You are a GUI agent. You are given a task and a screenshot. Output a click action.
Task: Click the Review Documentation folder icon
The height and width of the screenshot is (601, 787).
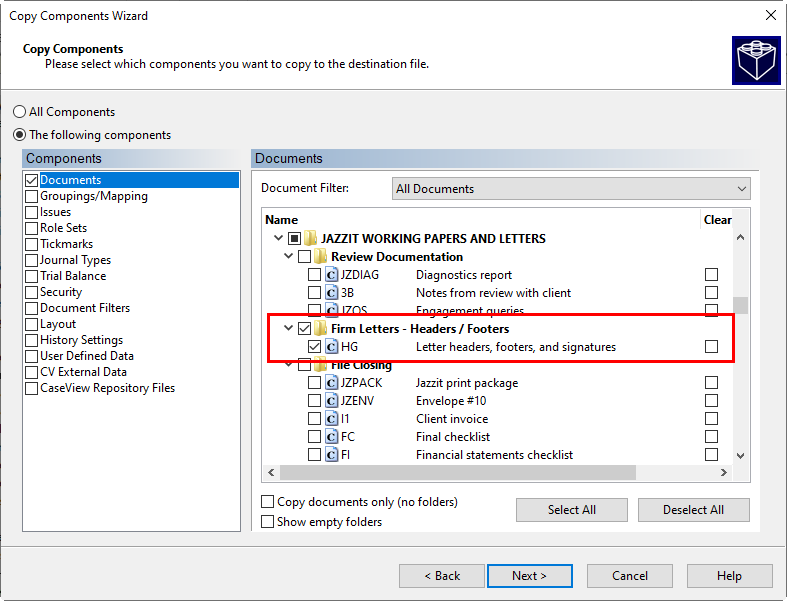(x=320, y=257)
